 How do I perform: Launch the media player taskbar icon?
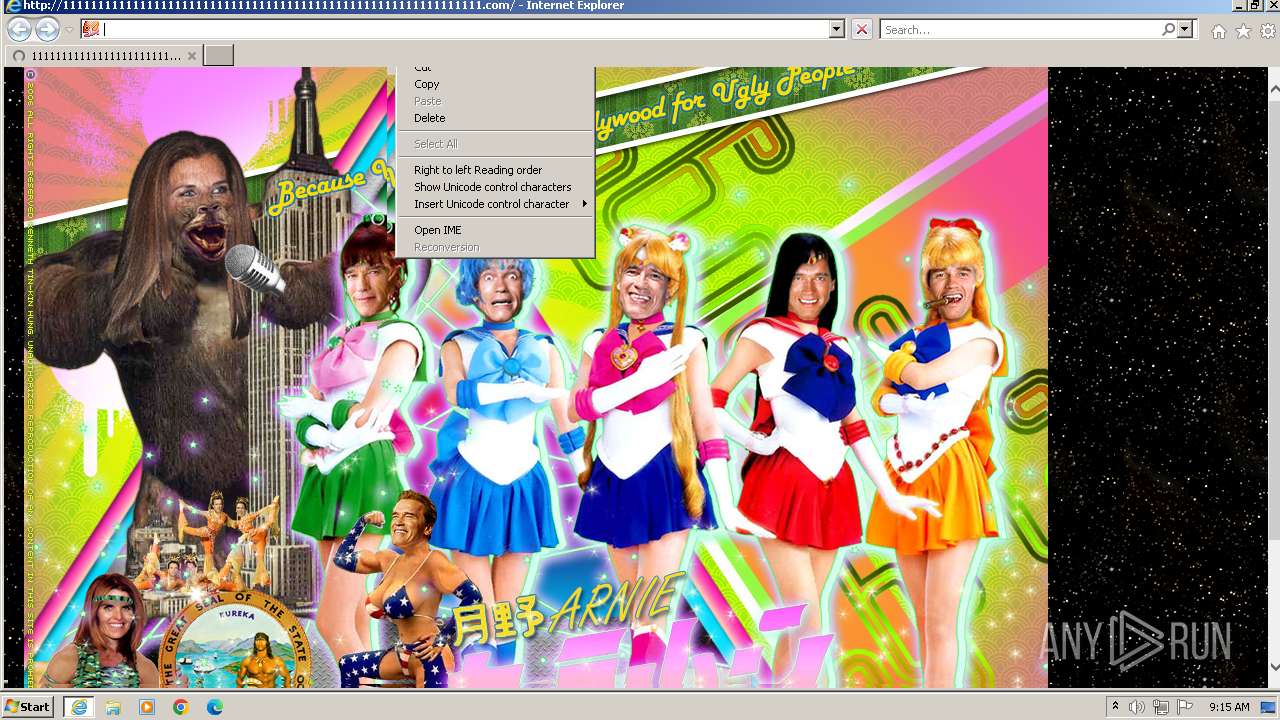147,707
